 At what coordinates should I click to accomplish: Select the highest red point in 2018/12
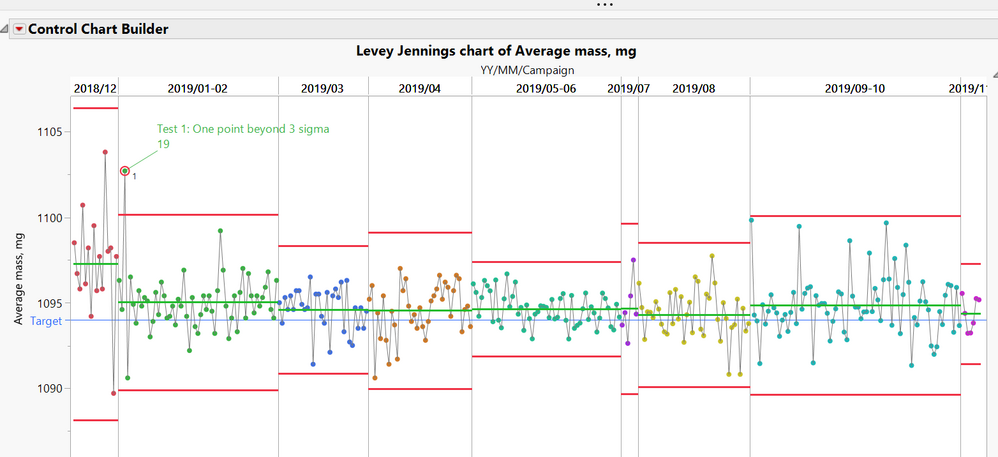(105, 152)
